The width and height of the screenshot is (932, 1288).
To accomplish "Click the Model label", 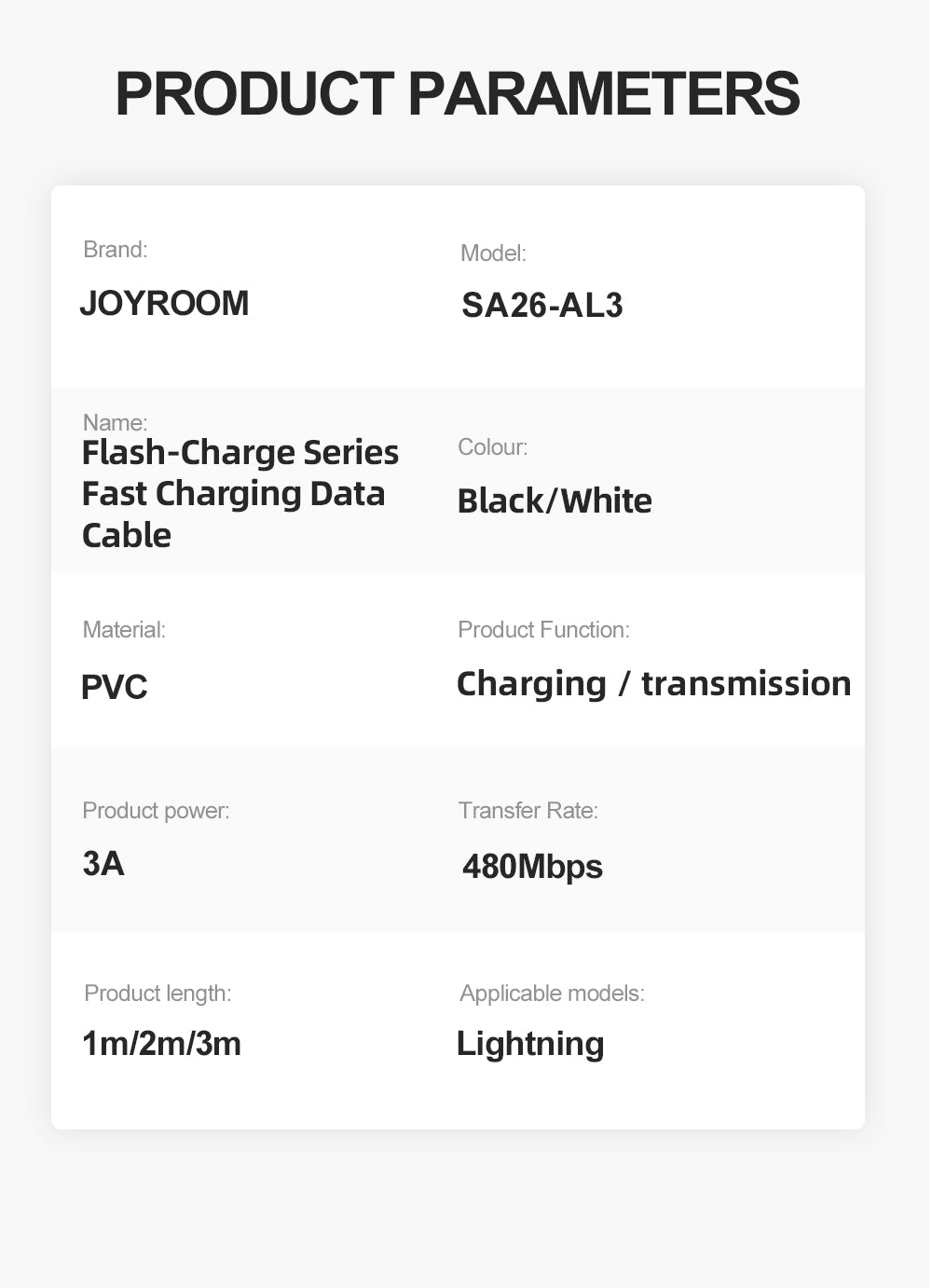I will pyautogui.click(x=493, y=253).
